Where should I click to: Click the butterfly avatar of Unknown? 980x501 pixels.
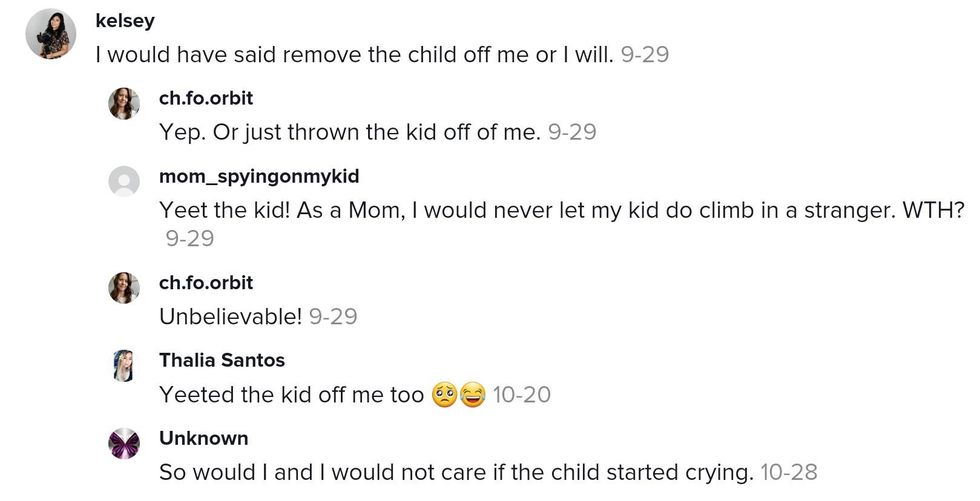point(124,443)
